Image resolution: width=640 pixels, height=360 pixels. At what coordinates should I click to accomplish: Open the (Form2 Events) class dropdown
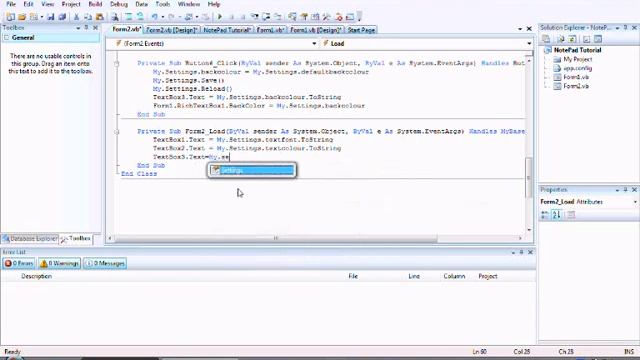(314, 43)
